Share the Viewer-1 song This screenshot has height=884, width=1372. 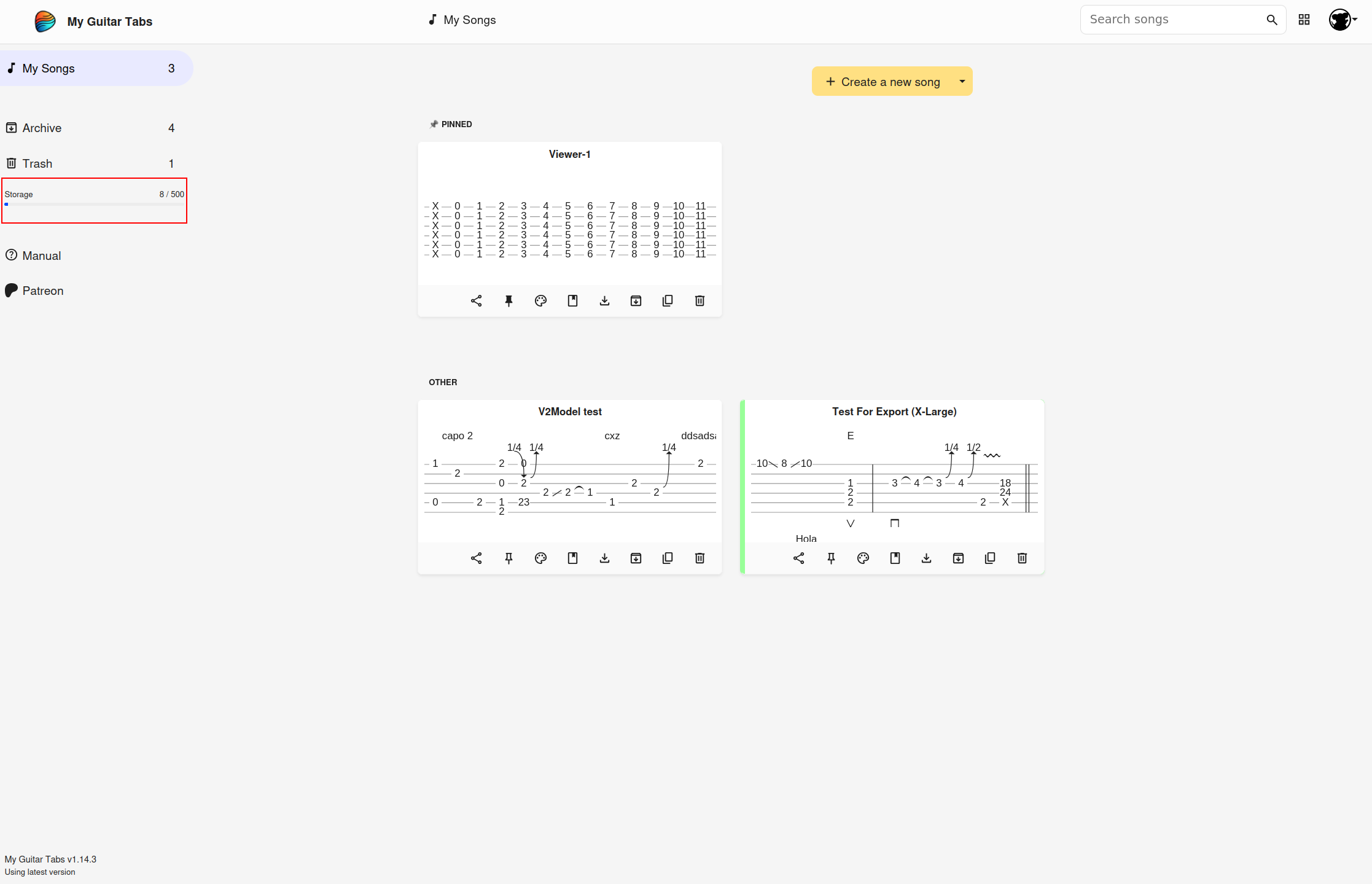[476, 301]
